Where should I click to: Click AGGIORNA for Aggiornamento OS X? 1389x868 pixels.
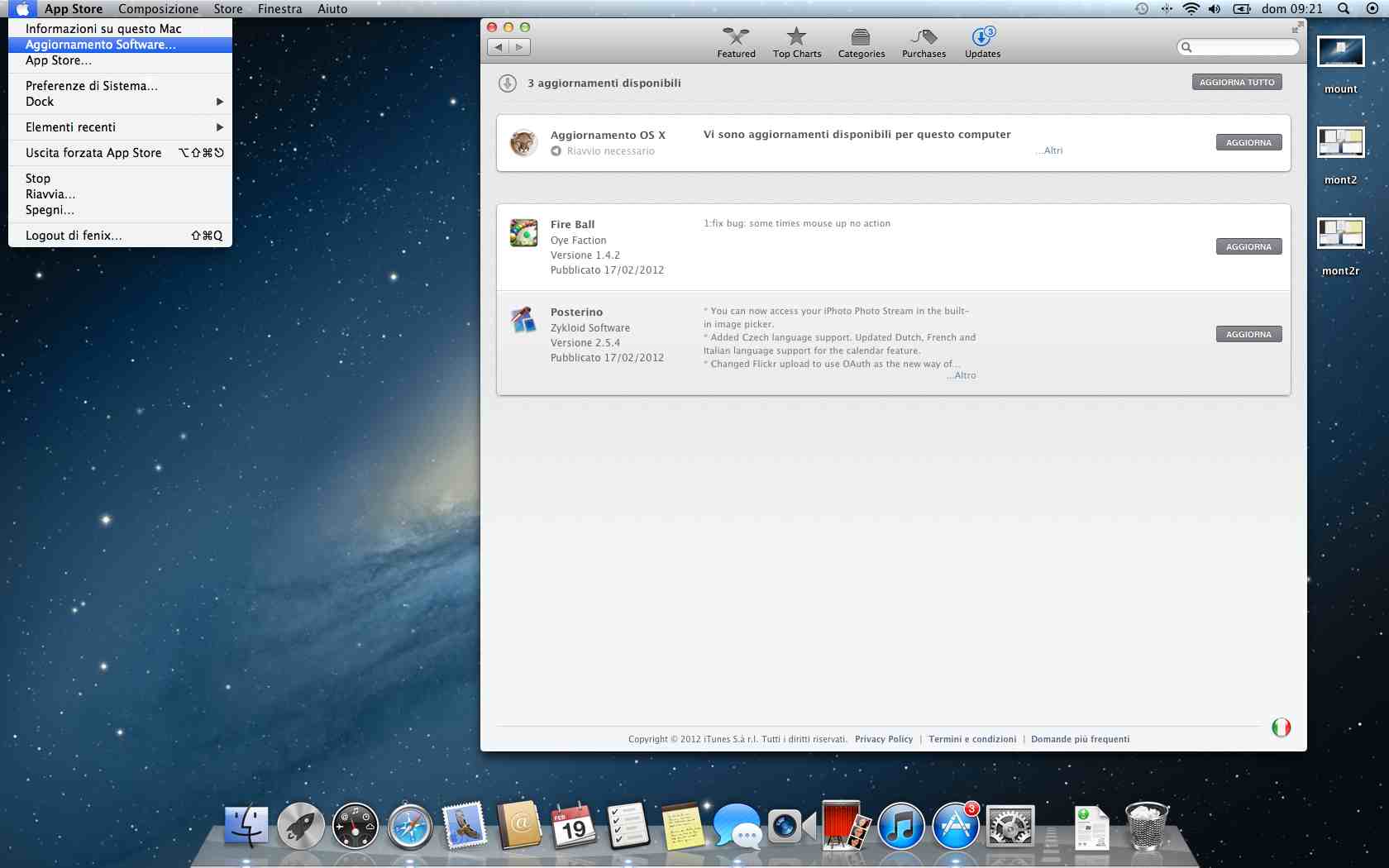(x=1248, y=142)
